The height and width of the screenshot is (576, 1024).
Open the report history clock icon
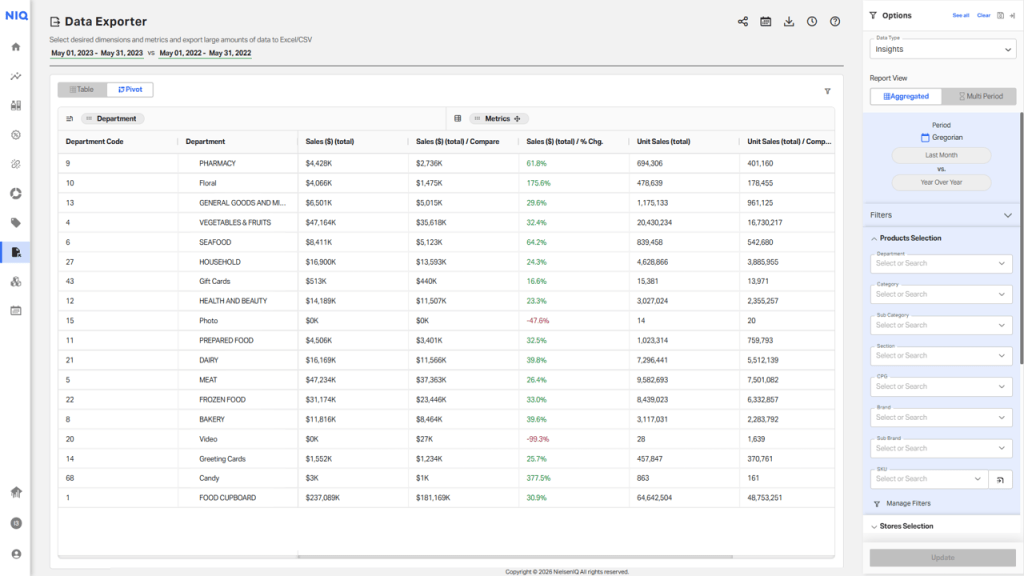tap(811, 21)
